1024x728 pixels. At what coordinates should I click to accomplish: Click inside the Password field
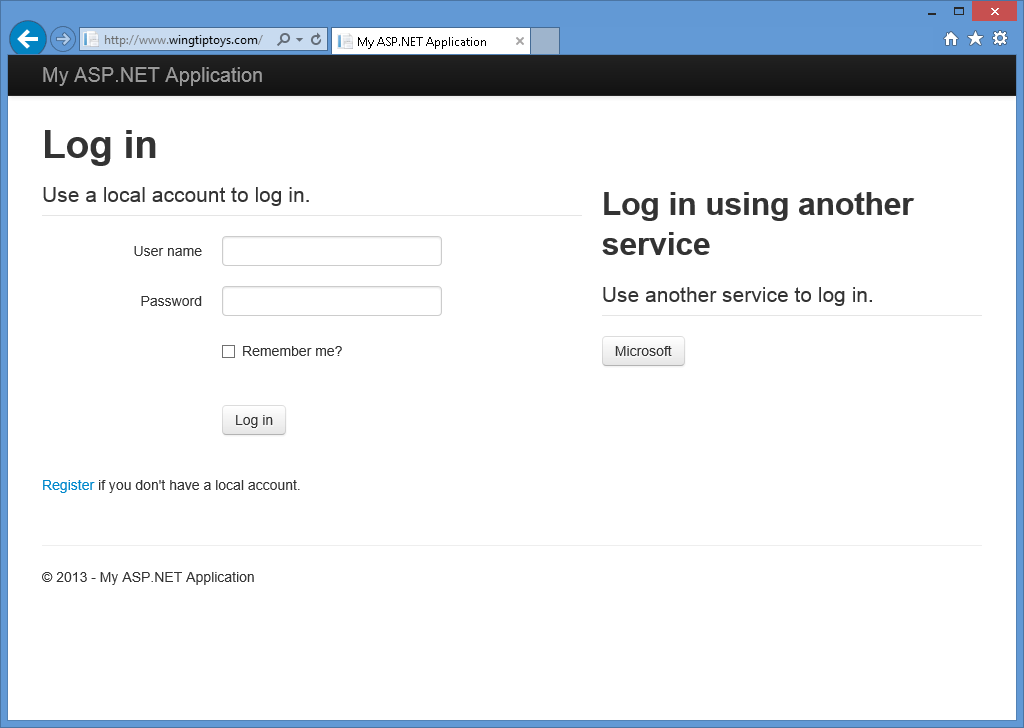(331, 301)
